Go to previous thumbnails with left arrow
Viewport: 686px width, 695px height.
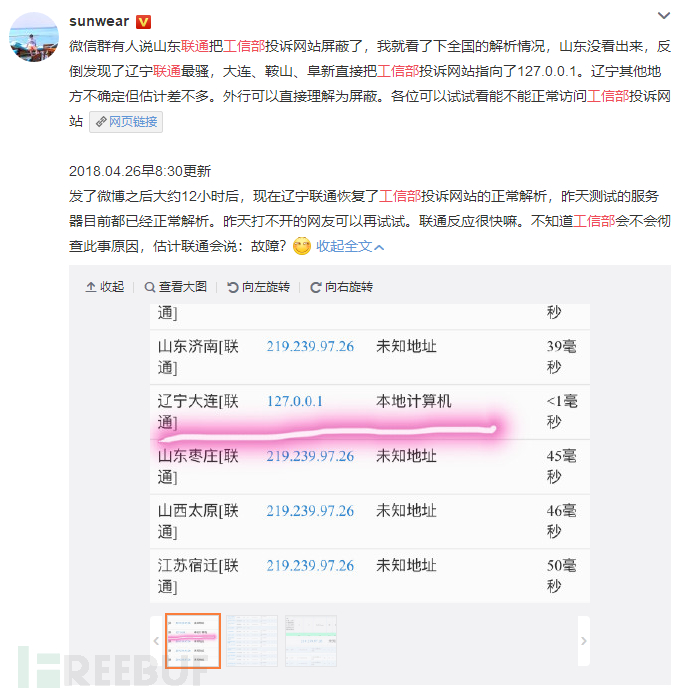tap(156, 641)
